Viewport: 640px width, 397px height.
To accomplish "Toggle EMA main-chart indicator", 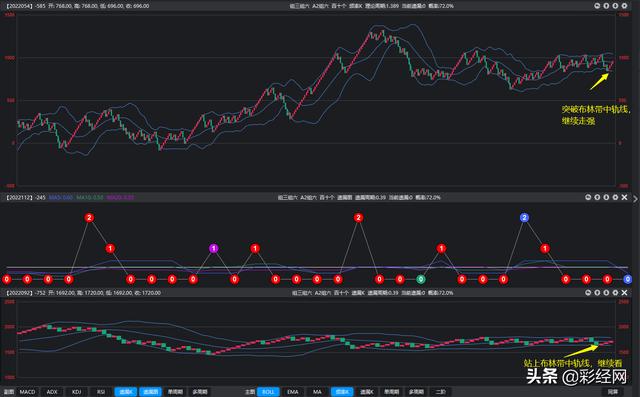I will (x=293, y=392).
